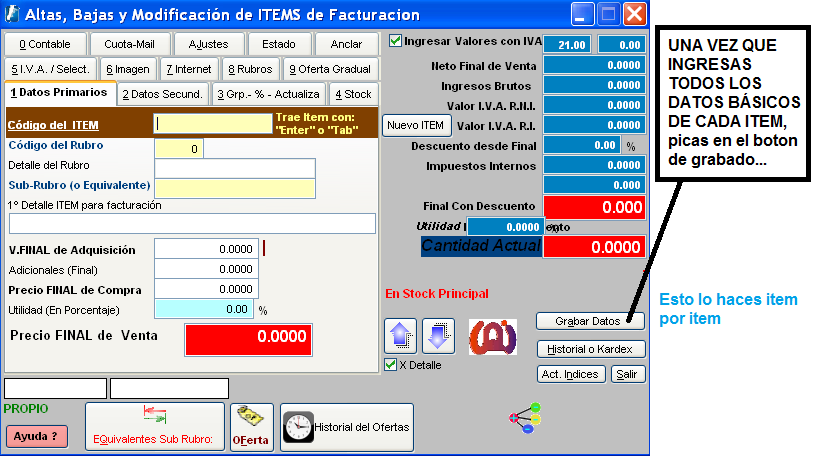Click the Valor I.V.A. R.N.I. field
Screen dimensions: 816x456
coord(594,105)
